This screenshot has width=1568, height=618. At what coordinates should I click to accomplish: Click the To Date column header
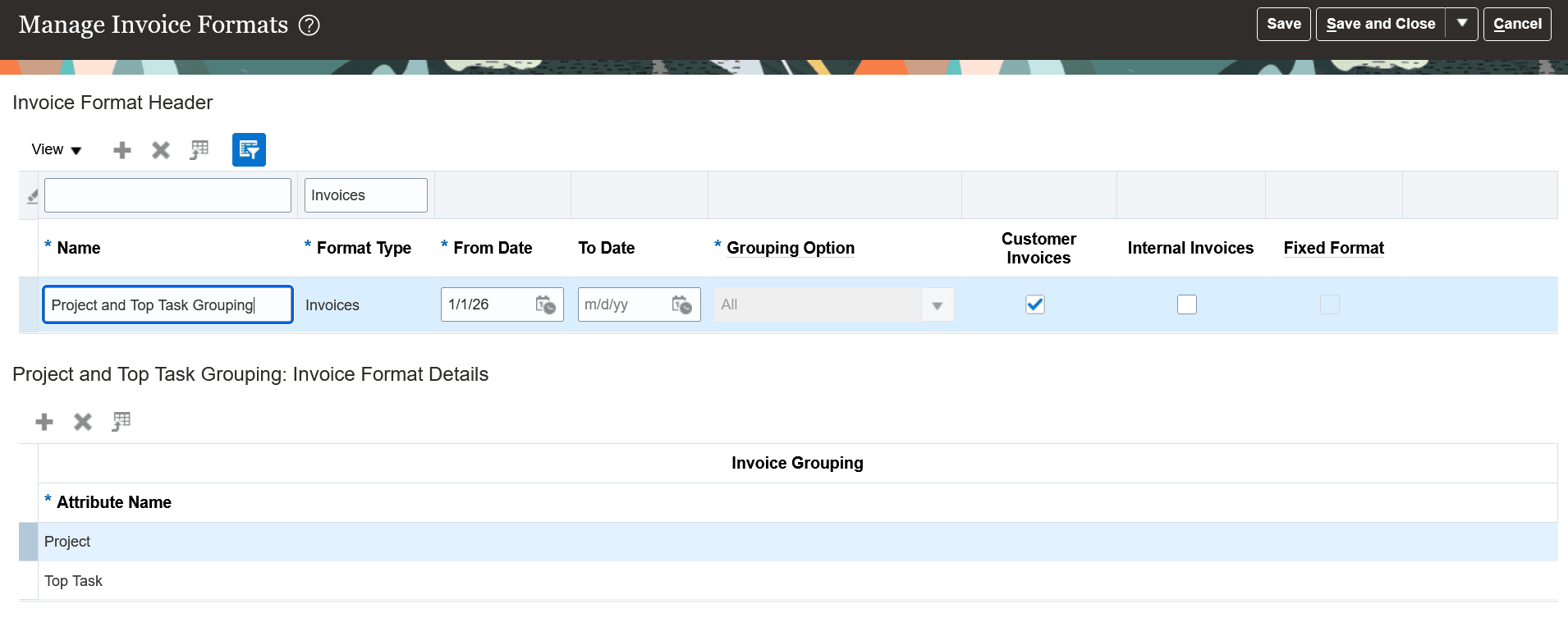pyautogui.click(x=607, y=248)
